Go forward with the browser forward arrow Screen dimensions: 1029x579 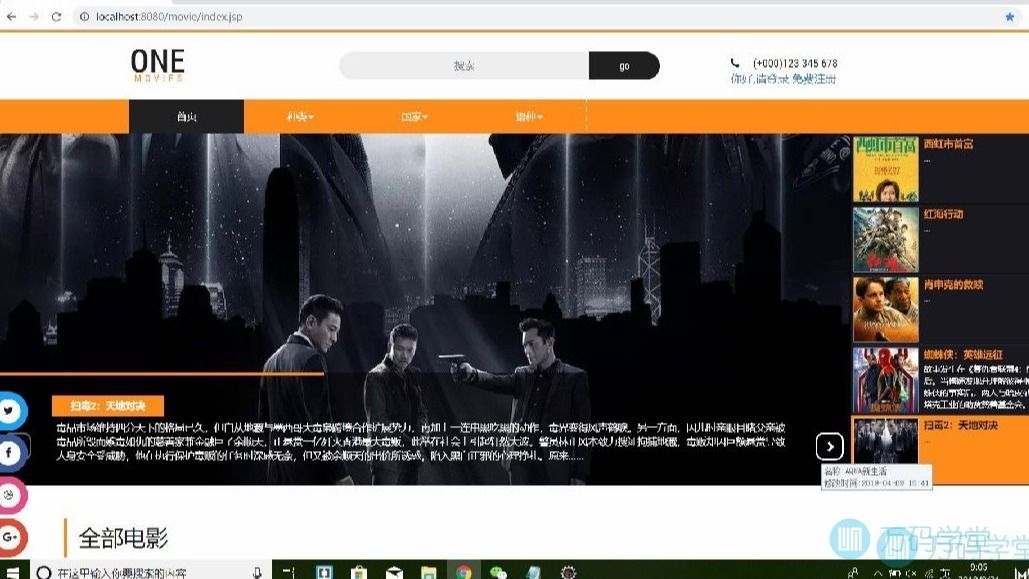34,16
